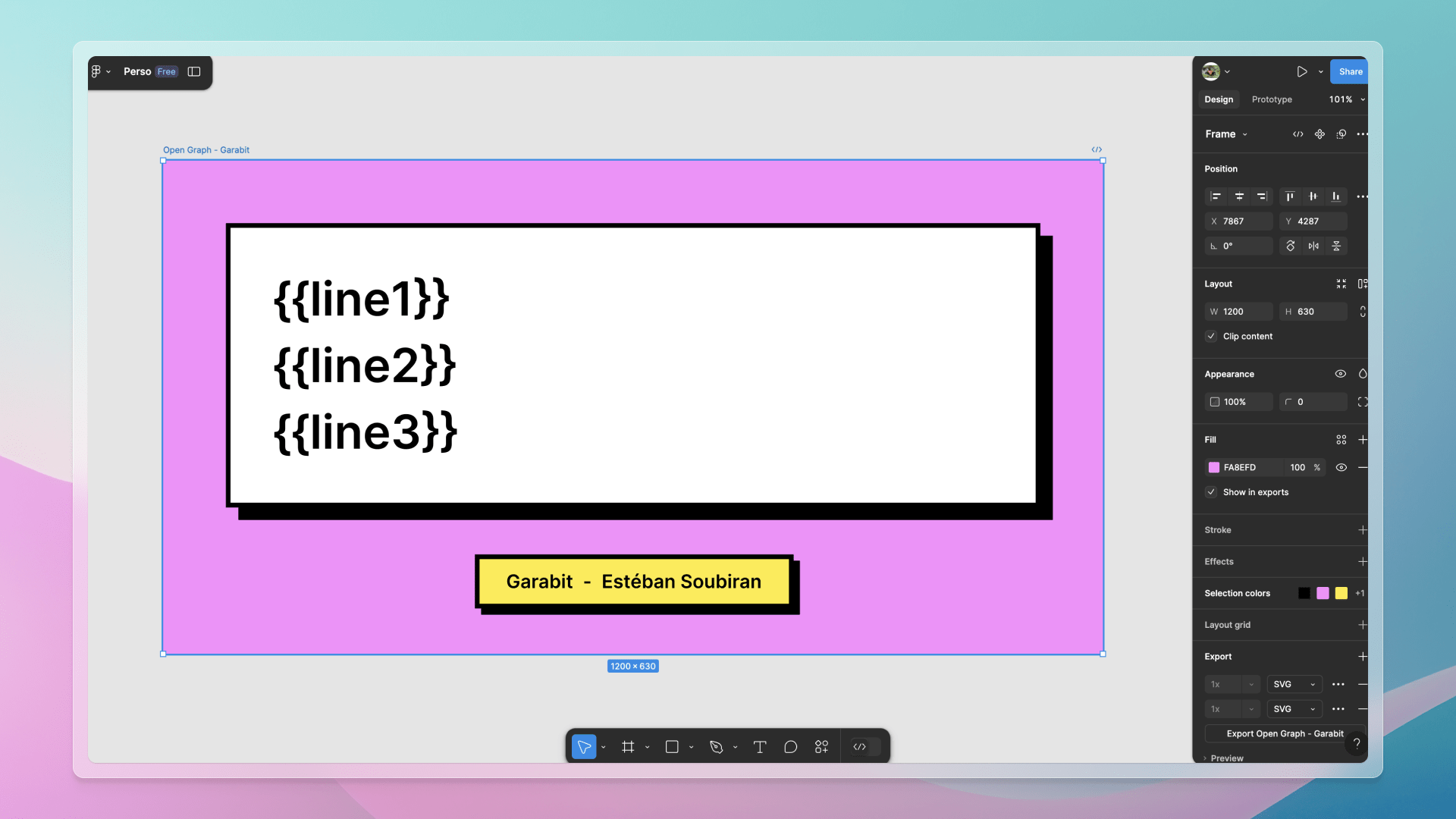Image resolution: width=1456 pixels, height=819 pixels.
Task: Click the resize to fit icon in Layout
Action: [1341, 284]
